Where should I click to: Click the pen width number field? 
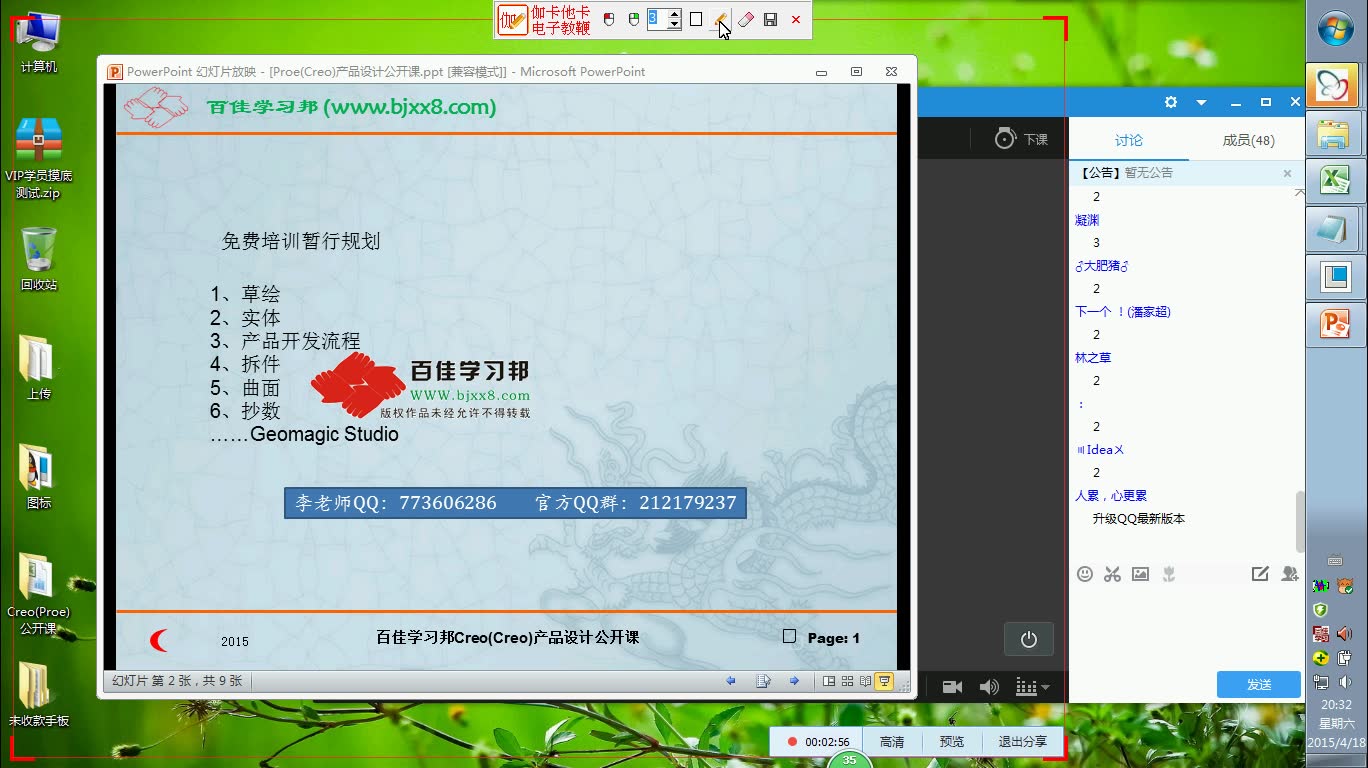656,19
